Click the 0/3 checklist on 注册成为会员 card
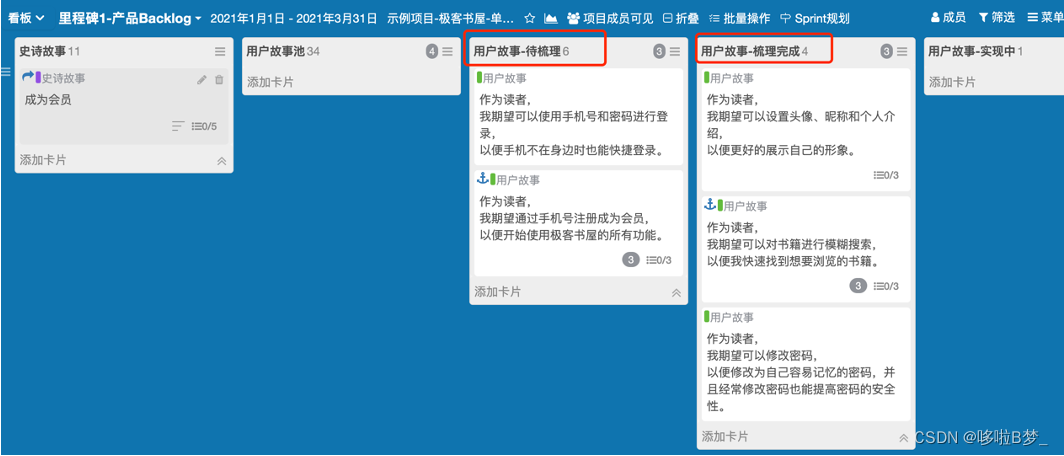This screenshot has height=456, width=1064. point(659,260)
